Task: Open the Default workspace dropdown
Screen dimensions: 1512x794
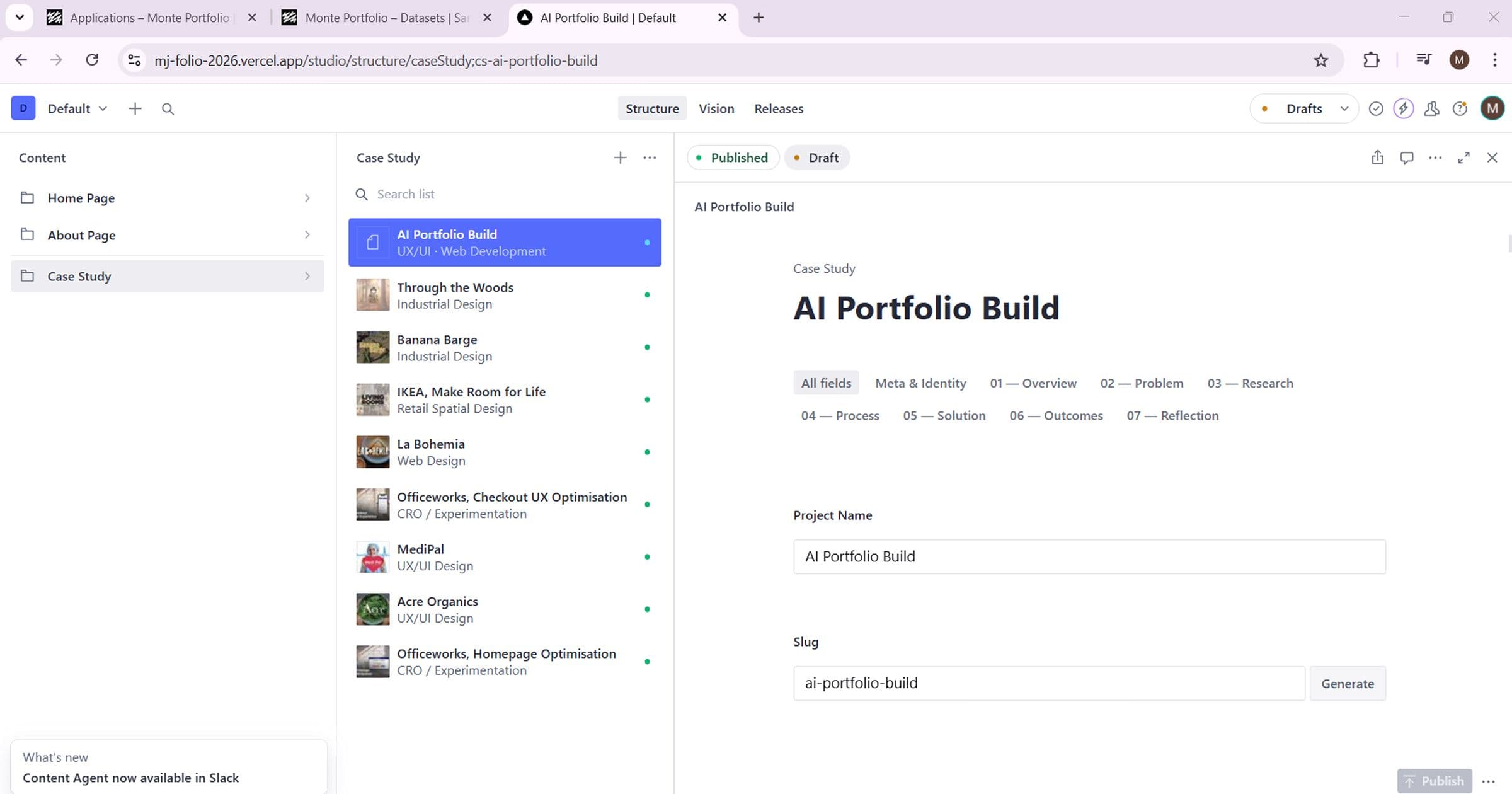Action: (77, 109)
